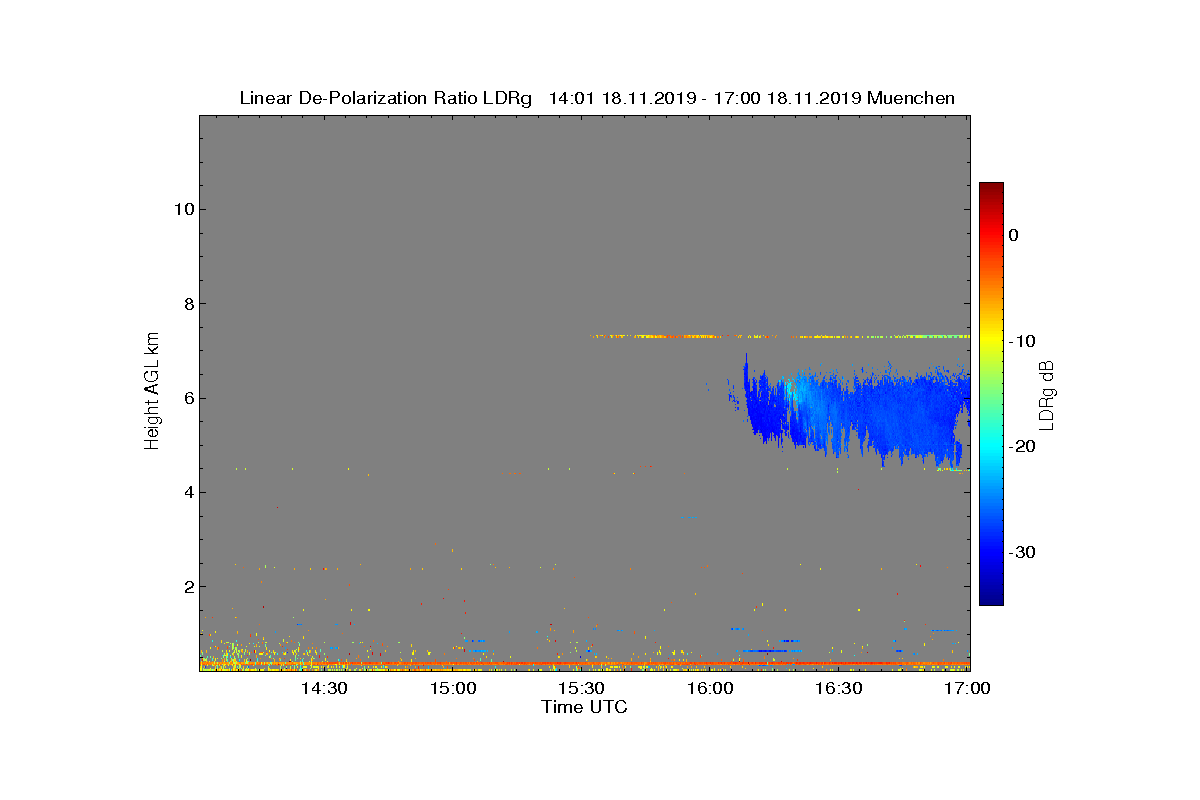Click the colorbar value label -30

pos(1022,552)
